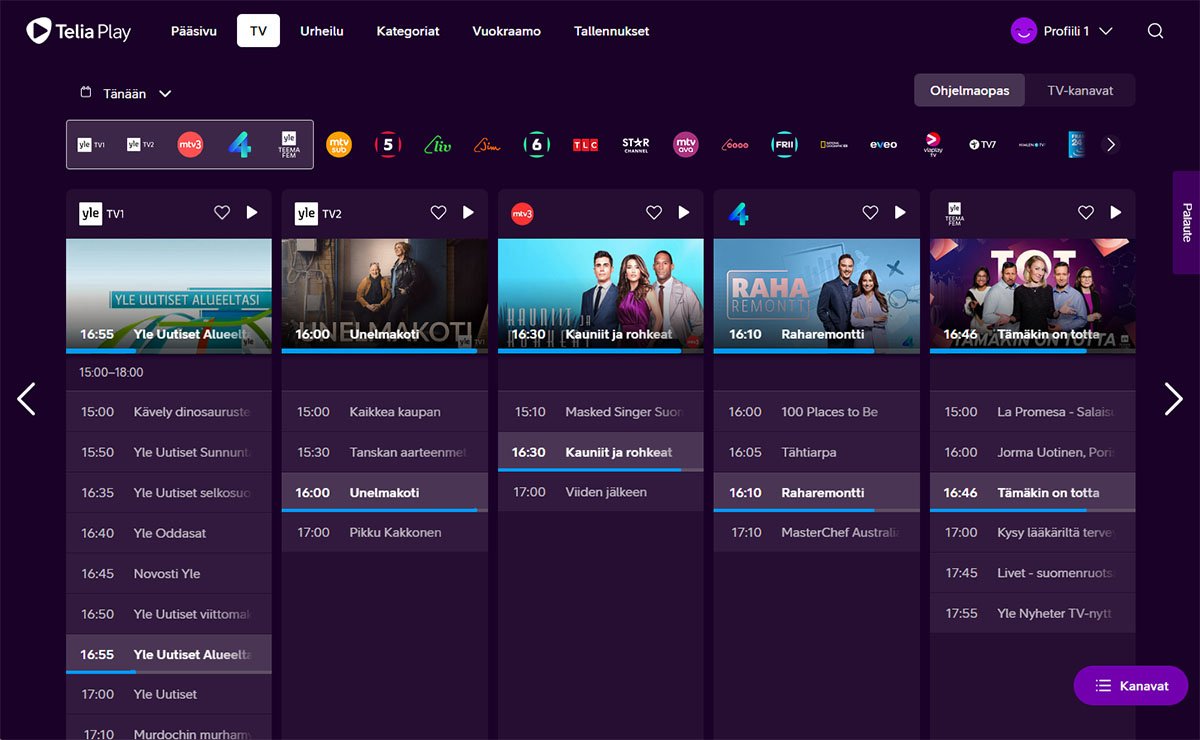
Task: Expand the Profiili 1 menu
Action: (1062, 31)
